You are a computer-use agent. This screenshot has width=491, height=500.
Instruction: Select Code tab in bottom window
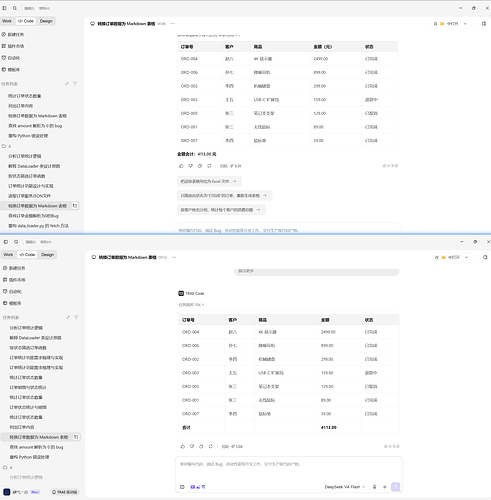pos(27,255)
